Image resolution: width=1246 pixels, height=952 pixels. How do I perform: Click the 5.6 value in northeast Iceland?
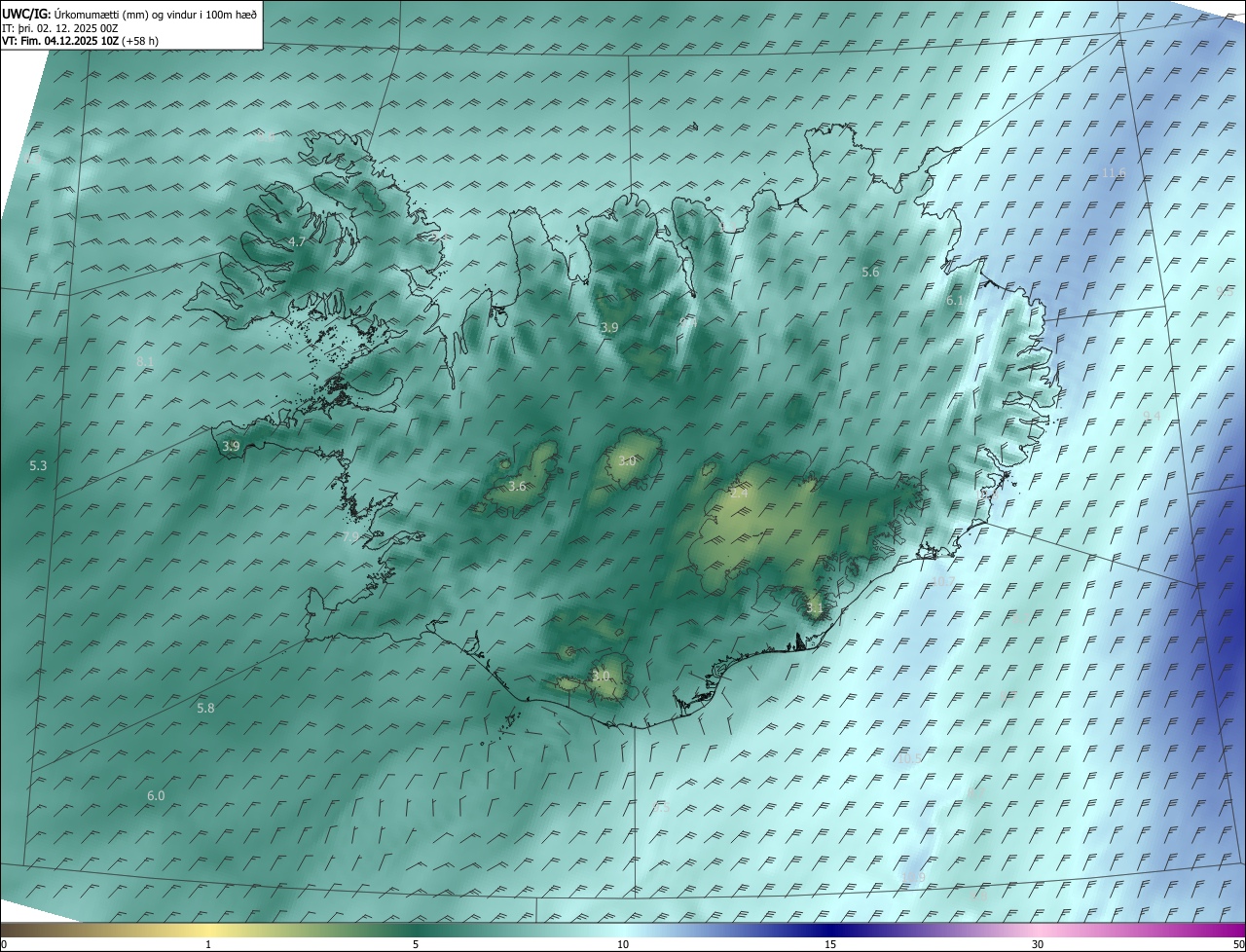870,273
